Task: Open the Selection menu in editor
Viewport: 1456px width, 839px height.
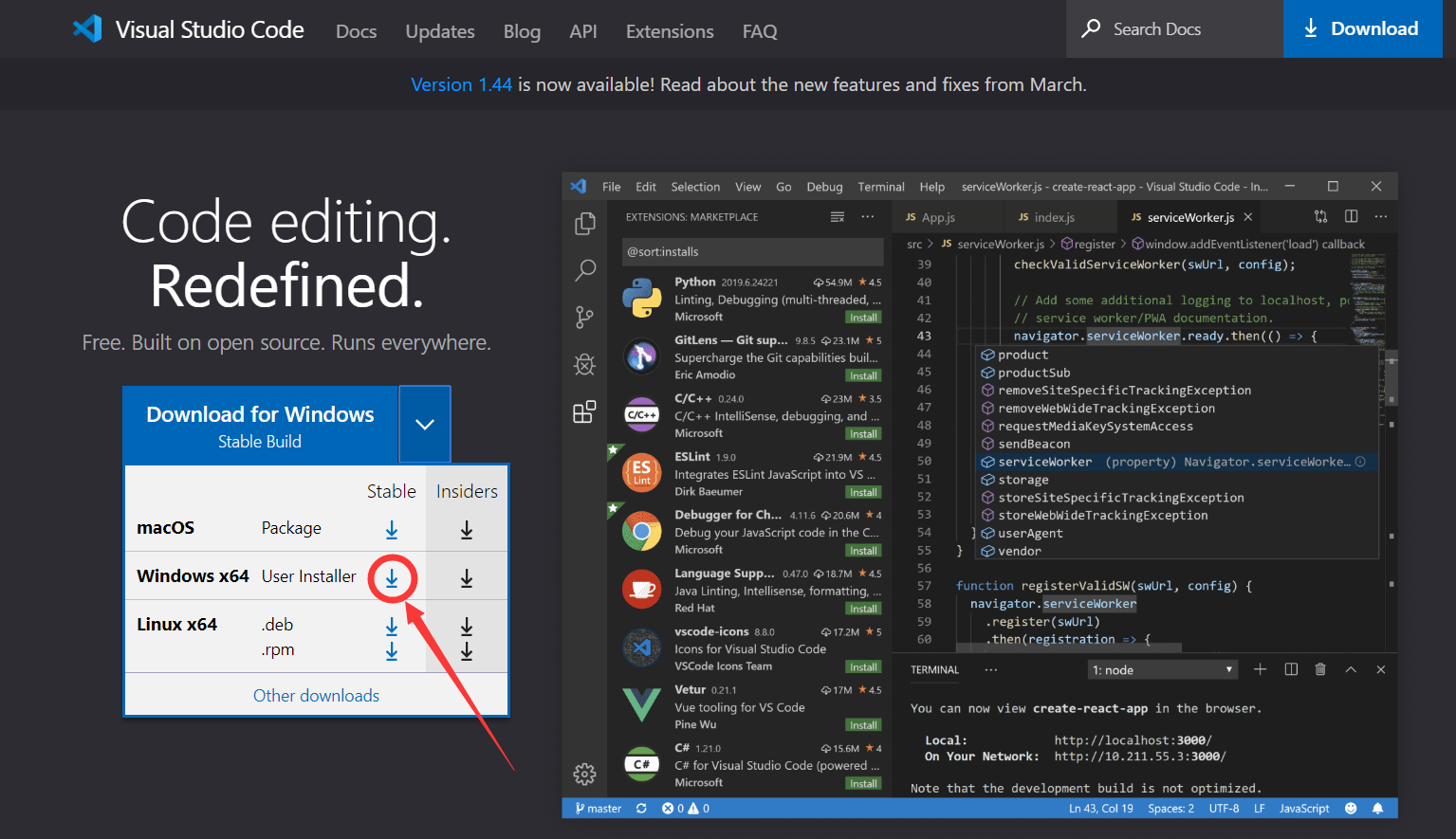Action: click(695, 187)
